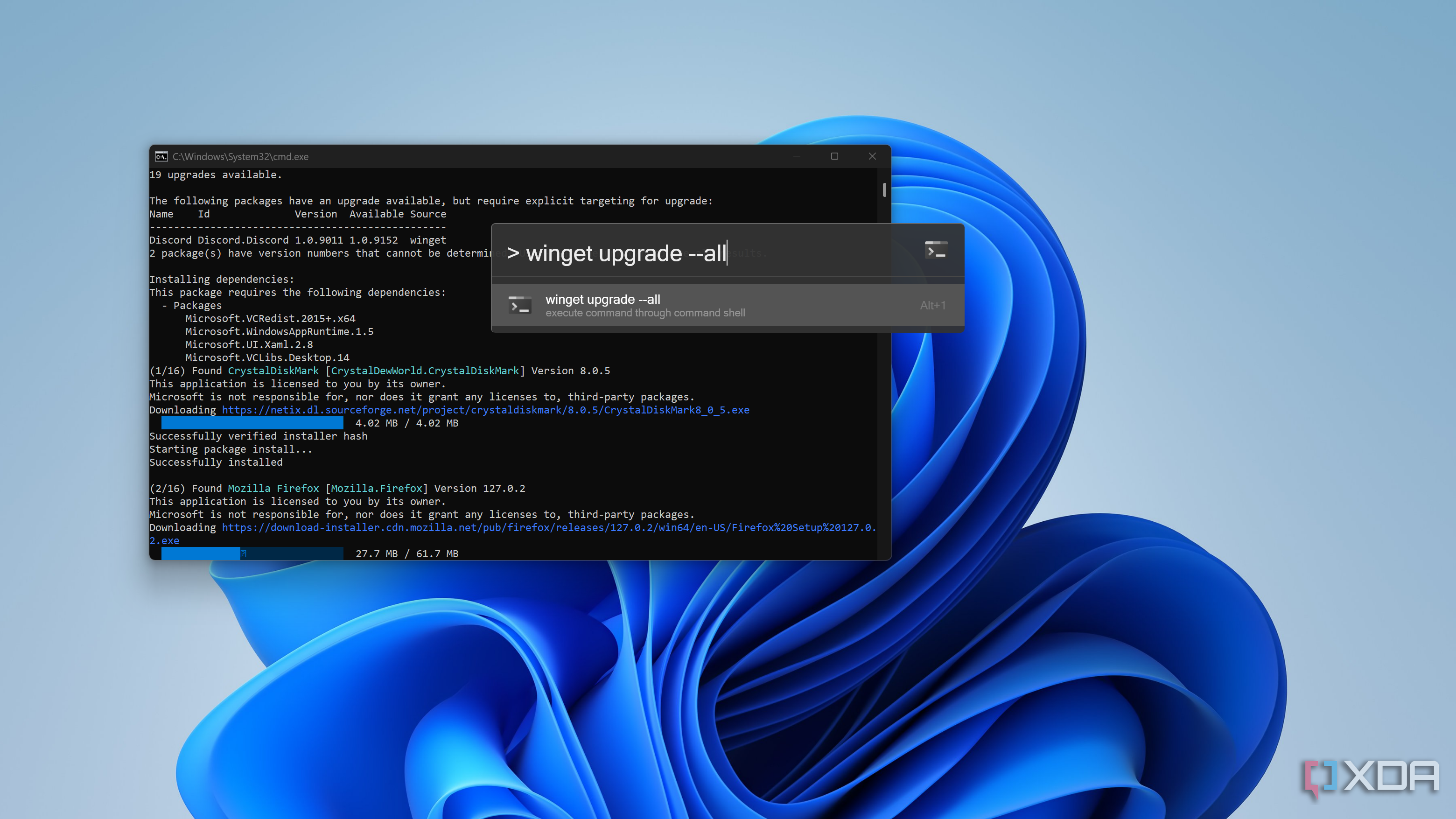The width and height of the screenshot is (1456, 819).
Task: Click the shell icon in the launcher search bar
Action: click(936, 251)
